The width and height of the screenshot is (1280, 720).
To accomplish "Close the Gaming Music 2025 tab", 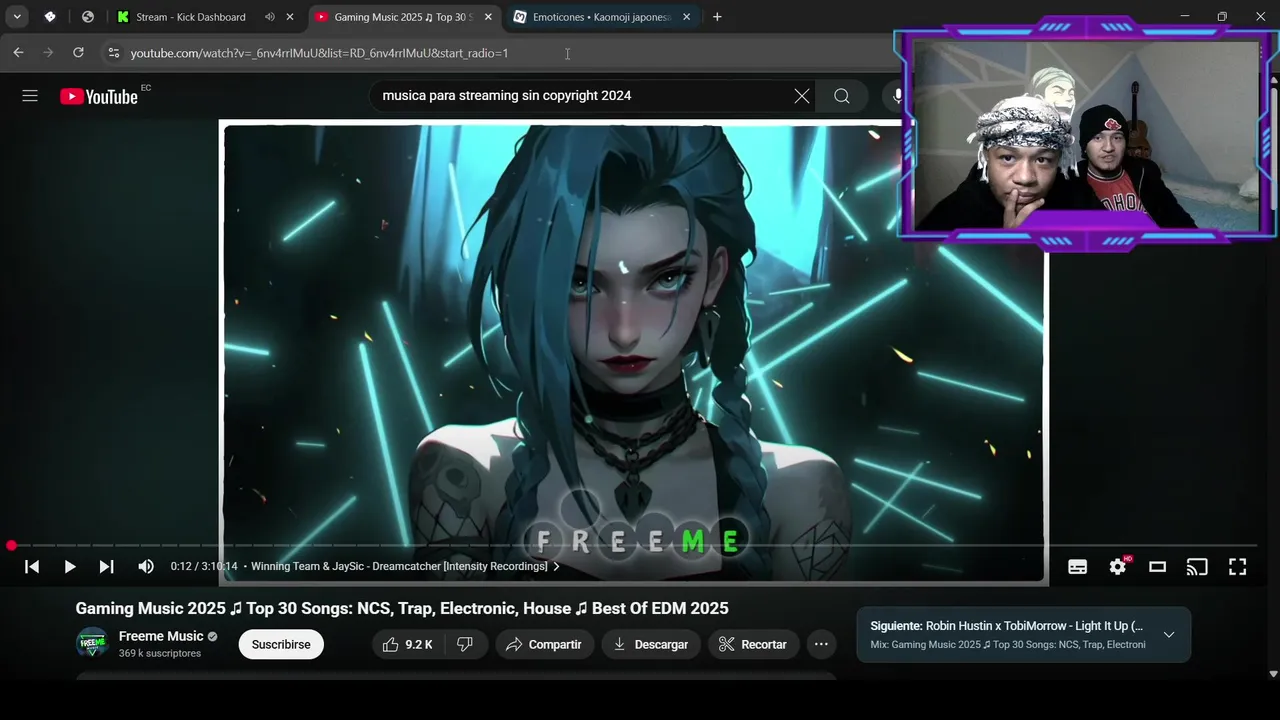I will (488, 17).
